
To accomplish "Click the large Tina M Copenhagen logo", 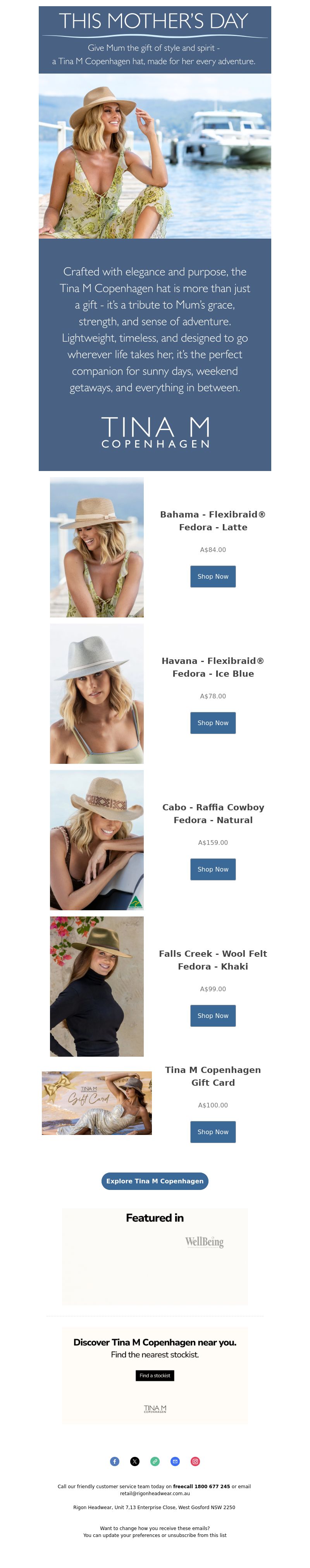I will (155, 432).
